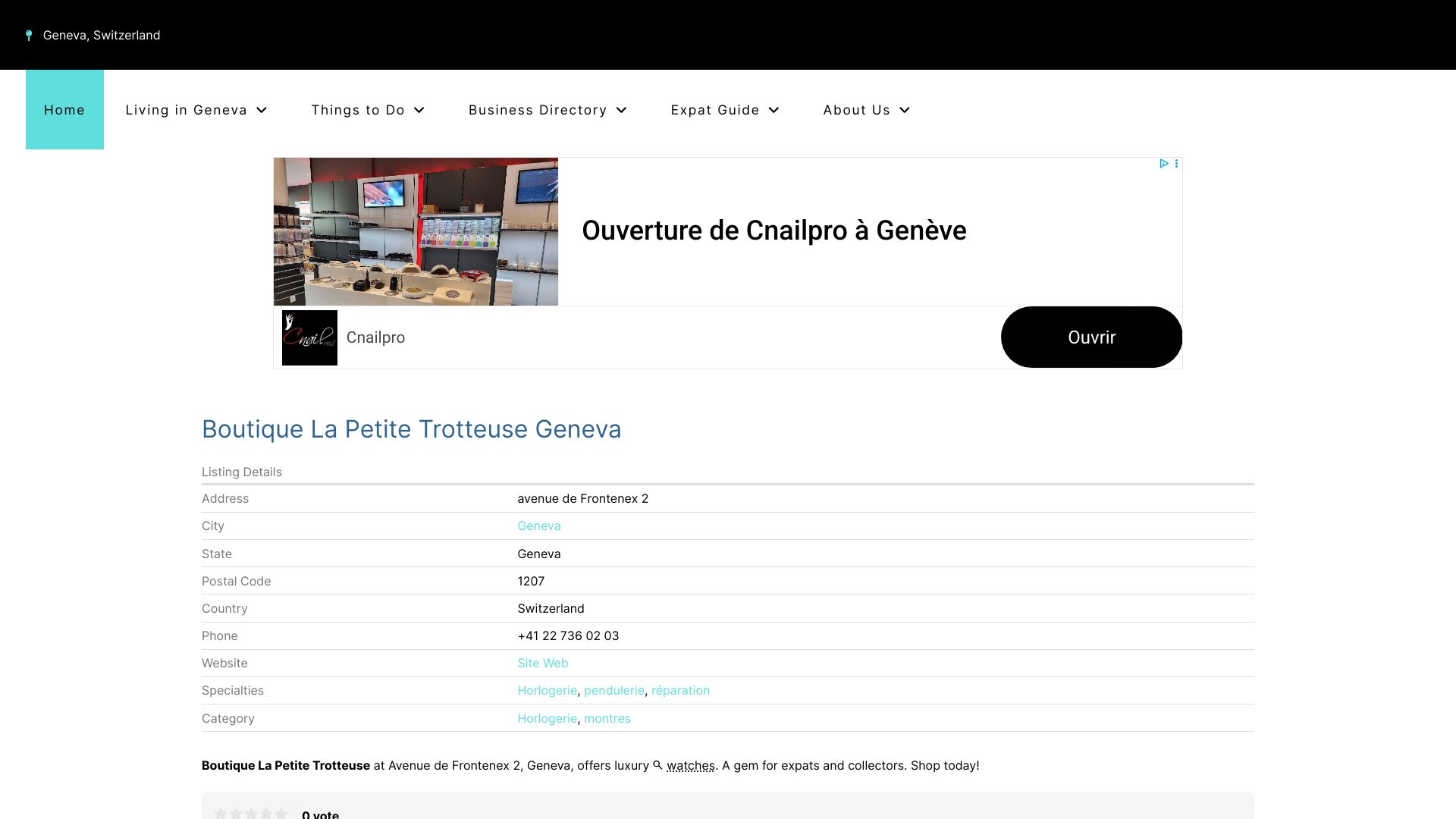Open the Living in Geneva menu

tap(196, 110)
